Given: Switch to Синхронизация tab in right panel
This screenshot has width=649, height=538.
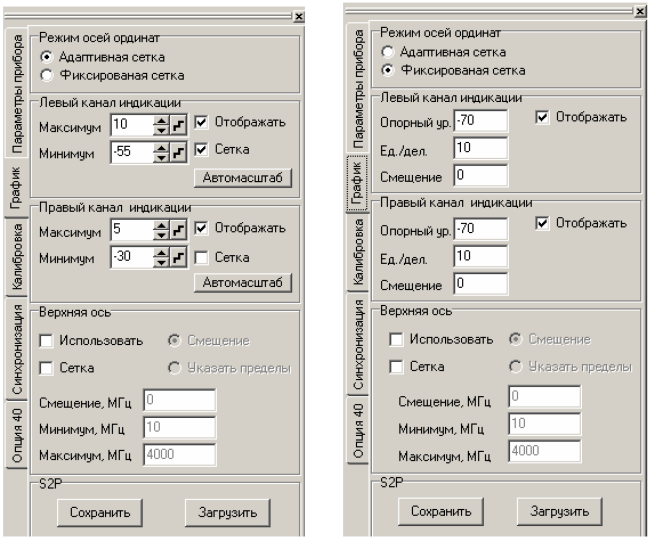Looking at the screenshot, I should [358, 344].
